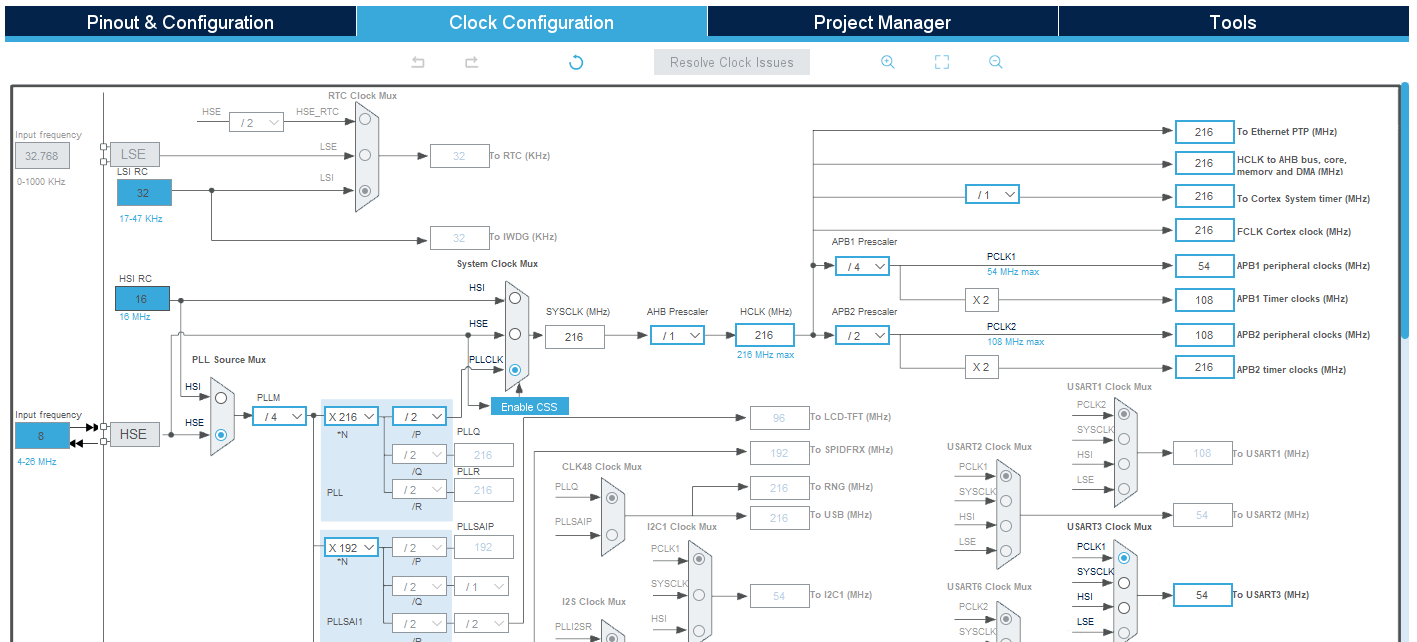Screen dimensions: 1417x642
Task: Zoom out of the clock diagram
Action: coord(995,62)
